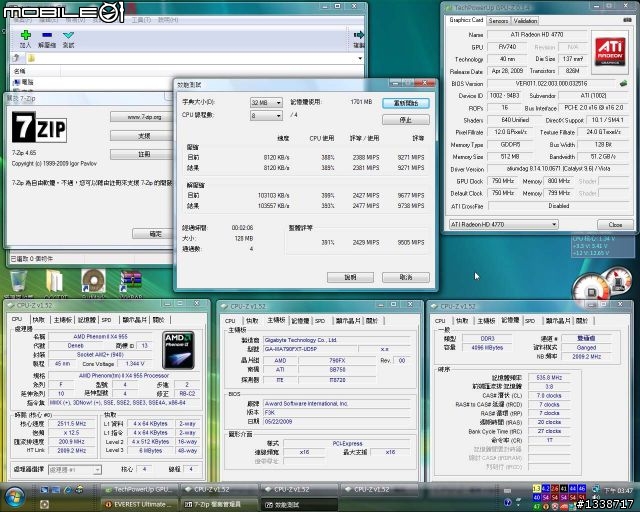Click the BIOS version field in GPU-Z
640x512 pixels.
click(551, 83)
